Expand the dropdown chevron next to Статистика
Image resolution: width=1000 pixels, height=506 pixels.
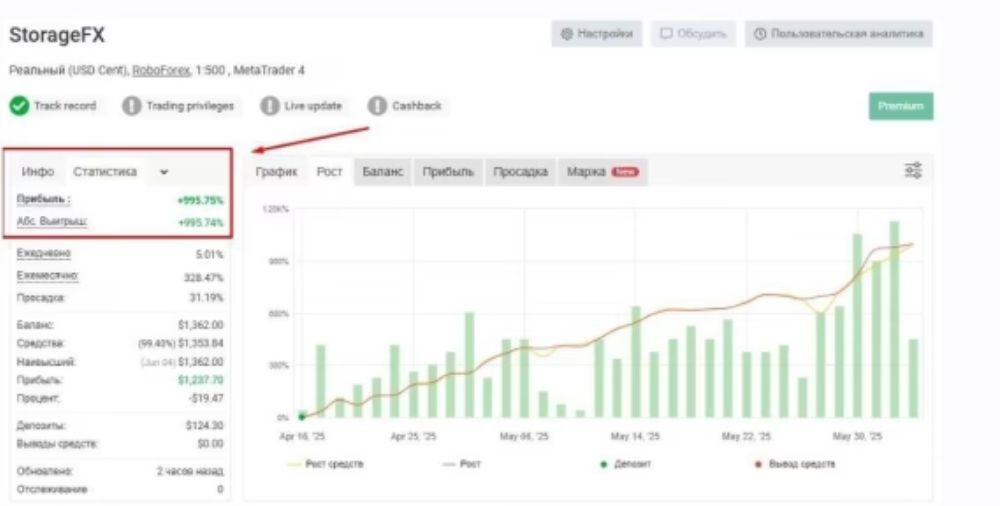coord(164,172)
